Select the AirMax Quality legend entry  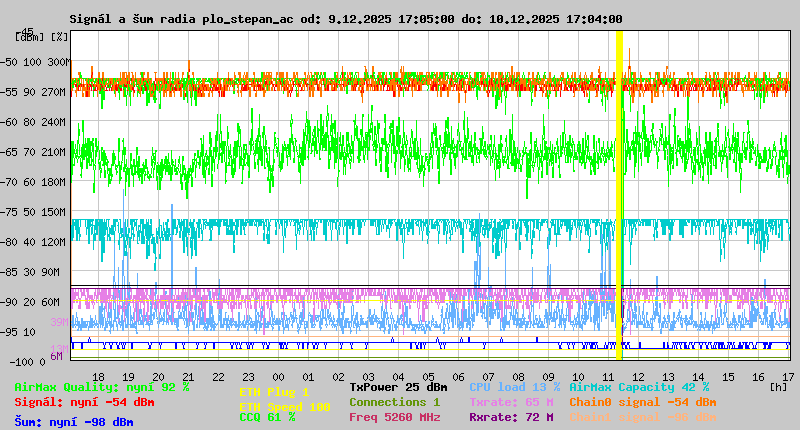coord(102,387)
